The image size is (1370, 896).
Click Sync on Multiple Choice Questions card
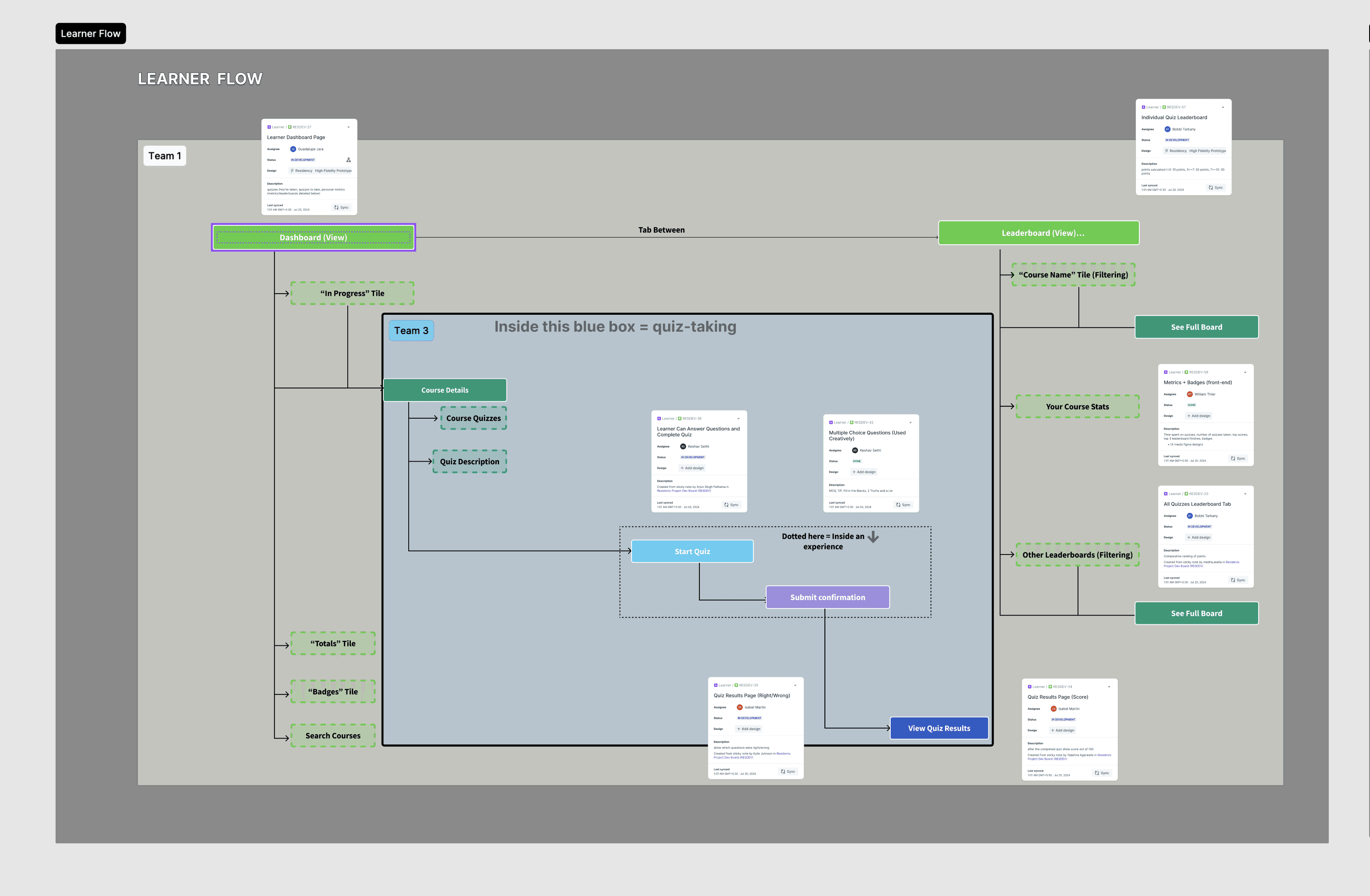pos(903,505)
